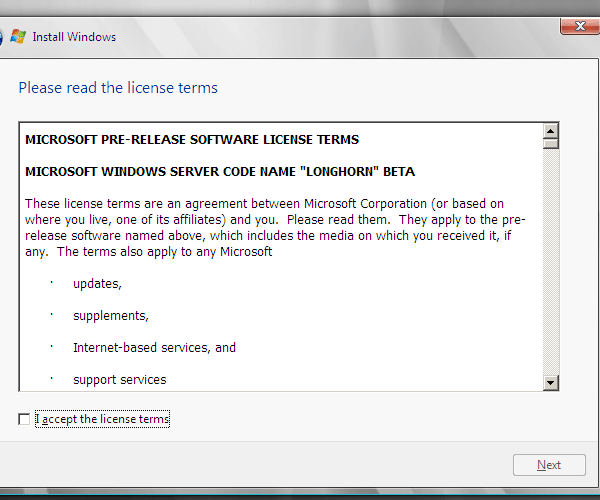This screenshot has height=500, width=600.
Task: Click the 'Install Windows' title text
Action: point(74,37)
